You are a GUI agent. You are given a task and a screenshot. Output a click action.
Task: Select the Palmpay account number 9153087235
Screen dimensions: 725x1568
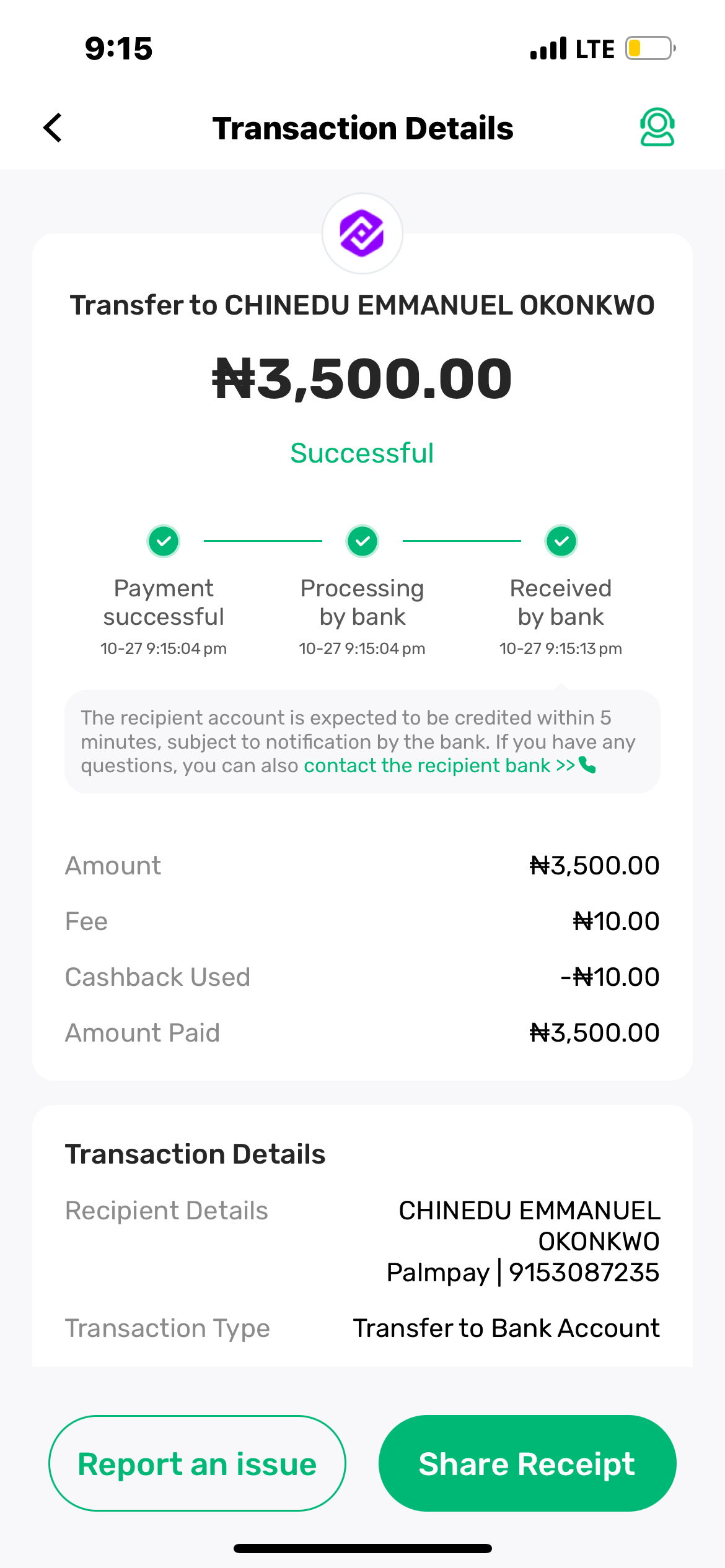[x=584, y=1273]
